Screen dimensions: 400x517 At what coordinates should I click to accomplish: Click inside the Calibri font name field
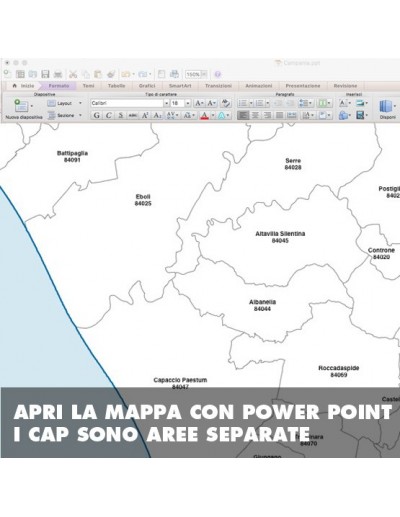(127, 103)
